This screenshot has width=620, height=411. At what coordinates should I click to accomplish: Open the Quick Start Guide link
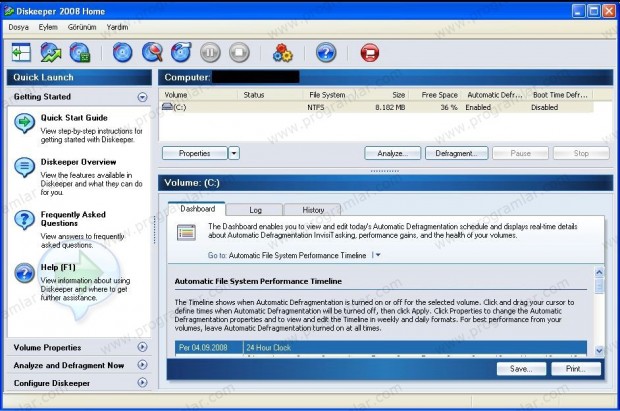(x=74, y=117)
